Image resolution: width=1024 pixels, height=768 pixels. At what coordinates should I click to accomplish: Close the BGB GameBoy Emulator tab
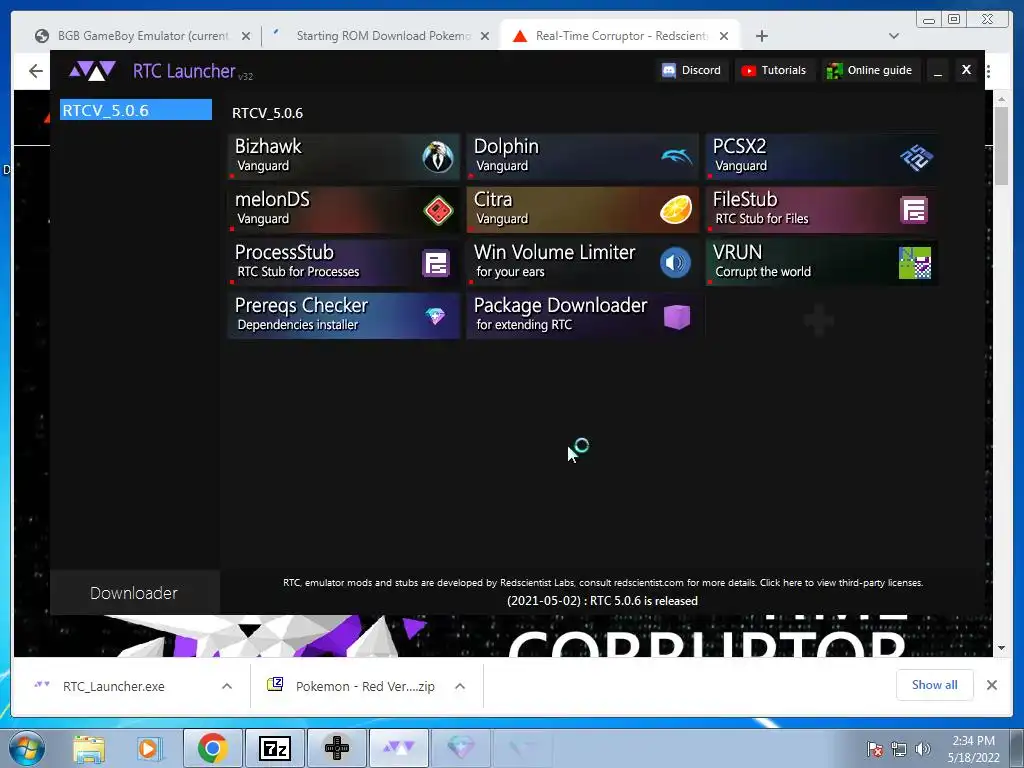click(246, 37)
